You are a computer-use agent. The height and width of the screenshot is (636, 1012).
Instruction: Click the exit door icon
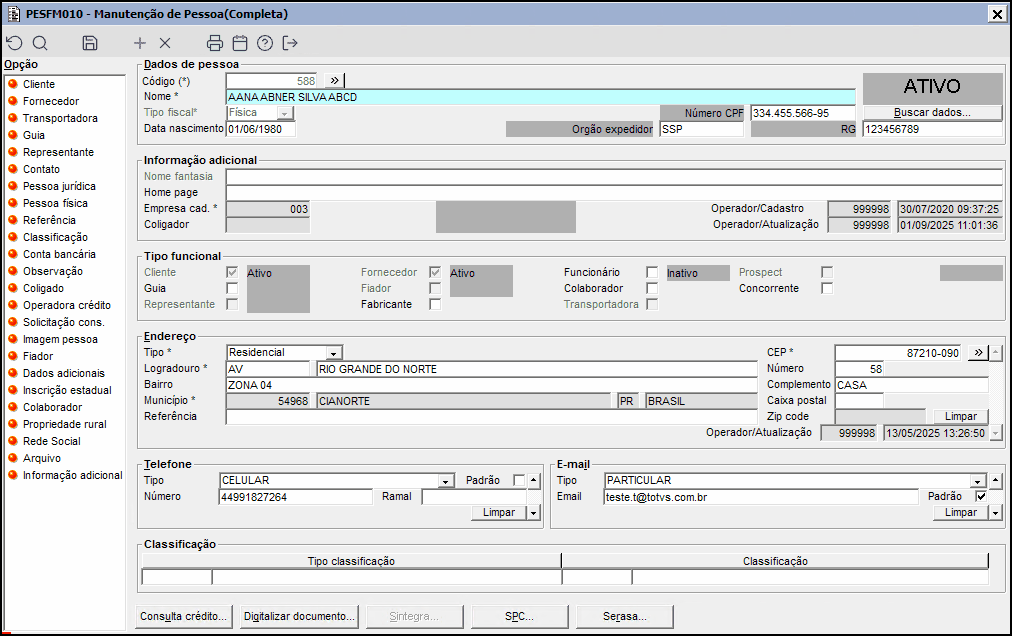point(291,43)
